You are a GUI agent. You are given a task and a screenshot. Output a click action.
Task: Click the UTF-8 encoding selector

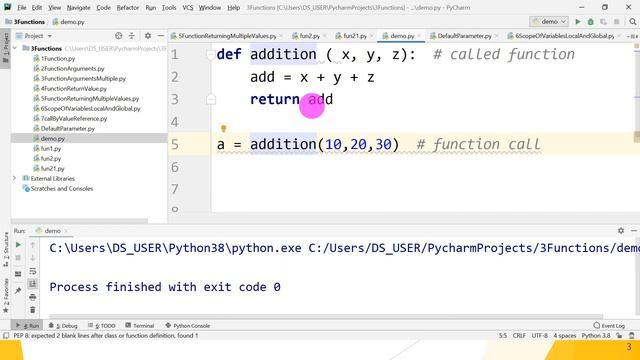click(x=540, y=336)
